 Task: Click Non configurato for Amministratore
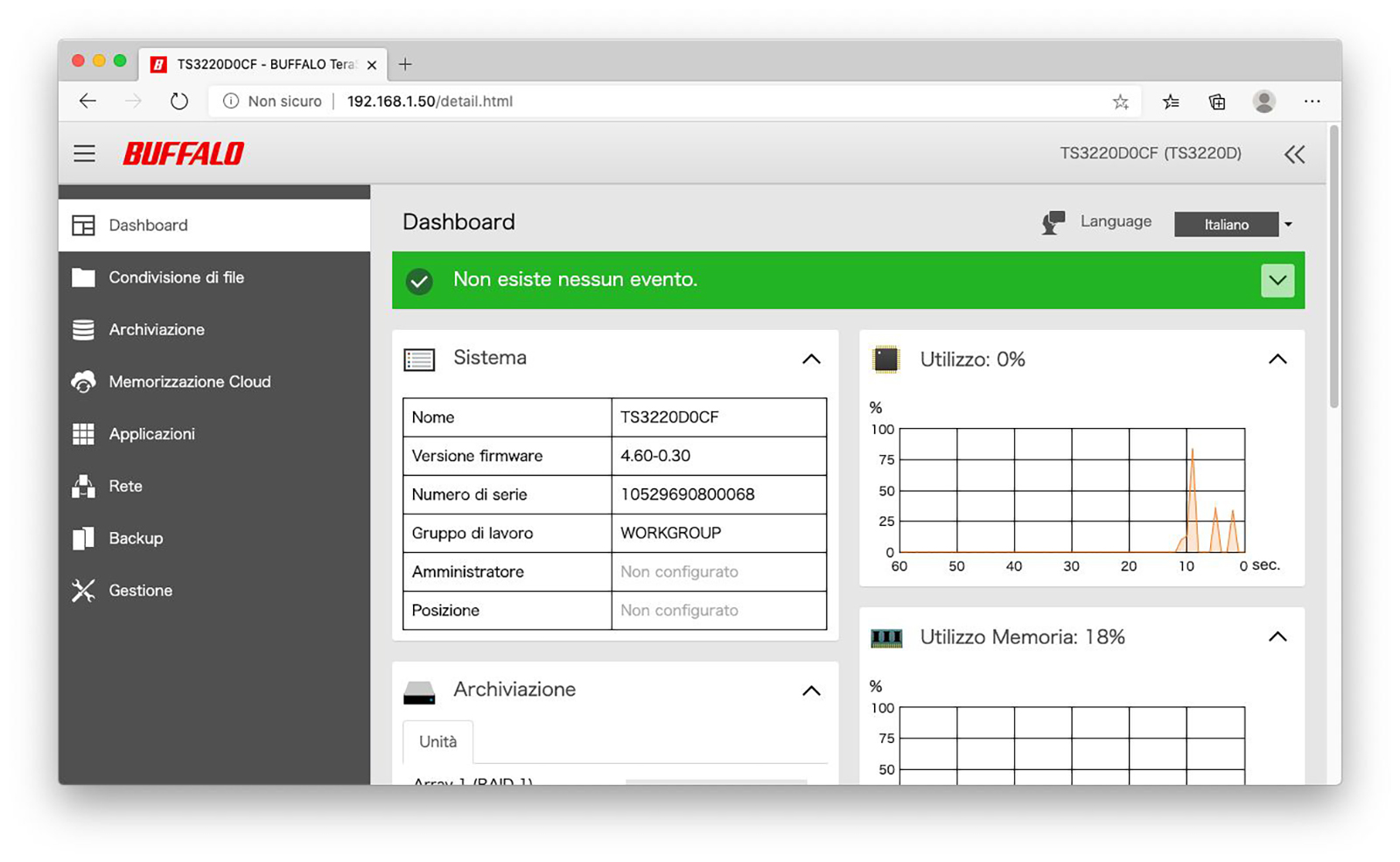pyautogui.click(x=679, y=572)
